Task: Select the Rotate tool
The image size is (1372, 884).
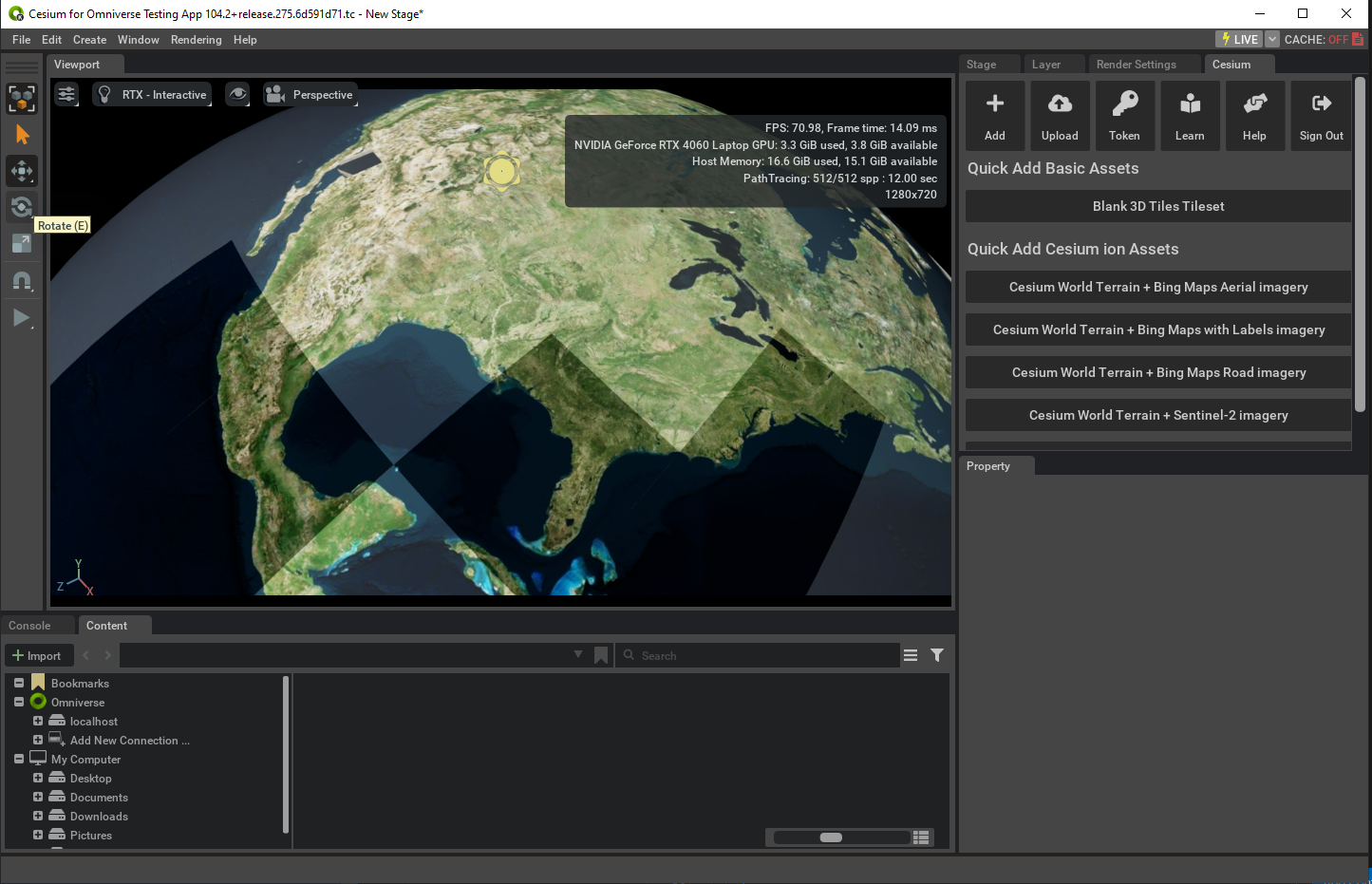Action: click(21, 207)
